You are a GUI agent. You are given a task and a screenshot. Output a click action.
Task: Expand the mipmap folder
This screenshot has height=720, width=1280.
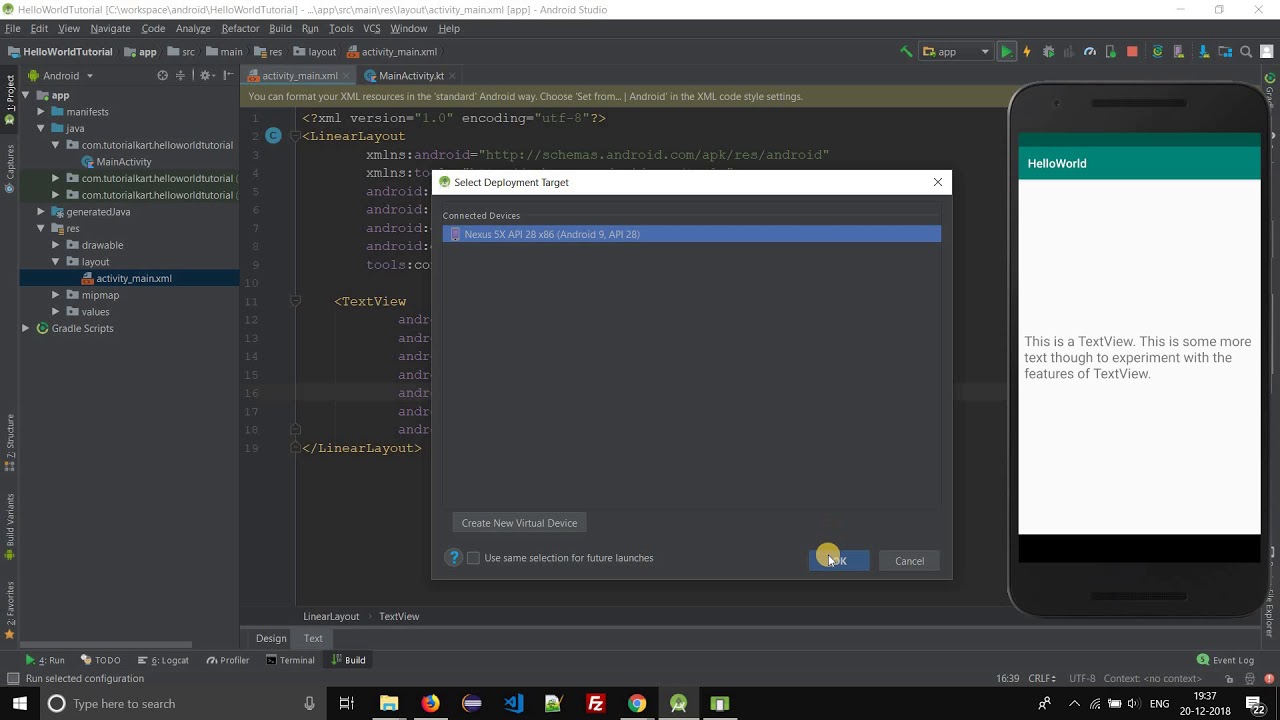coord(57,295)
